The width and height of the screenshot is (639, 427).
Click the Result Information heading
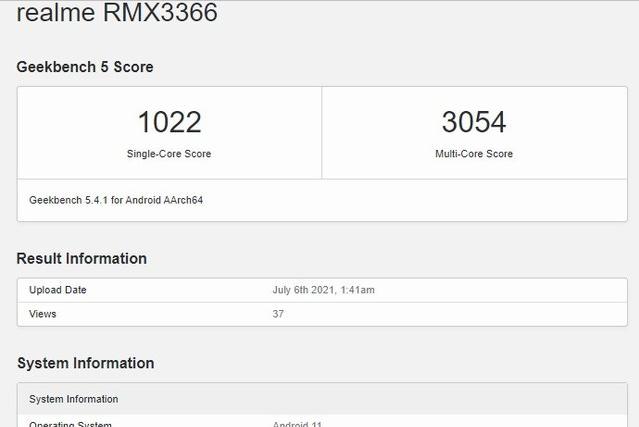pyautogui.click(x=81, y=259)
